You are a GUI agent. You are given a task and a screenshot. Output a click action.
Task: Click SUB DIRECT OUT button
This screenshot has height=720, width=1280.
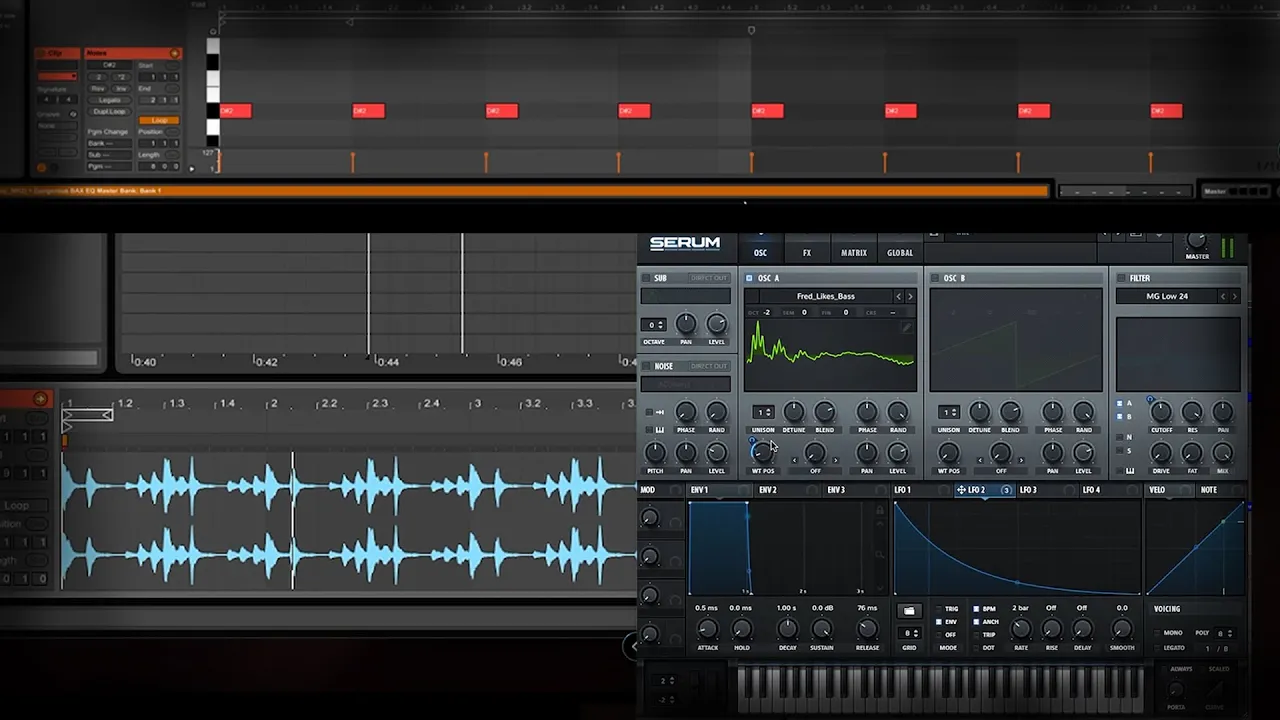[709, 278]
